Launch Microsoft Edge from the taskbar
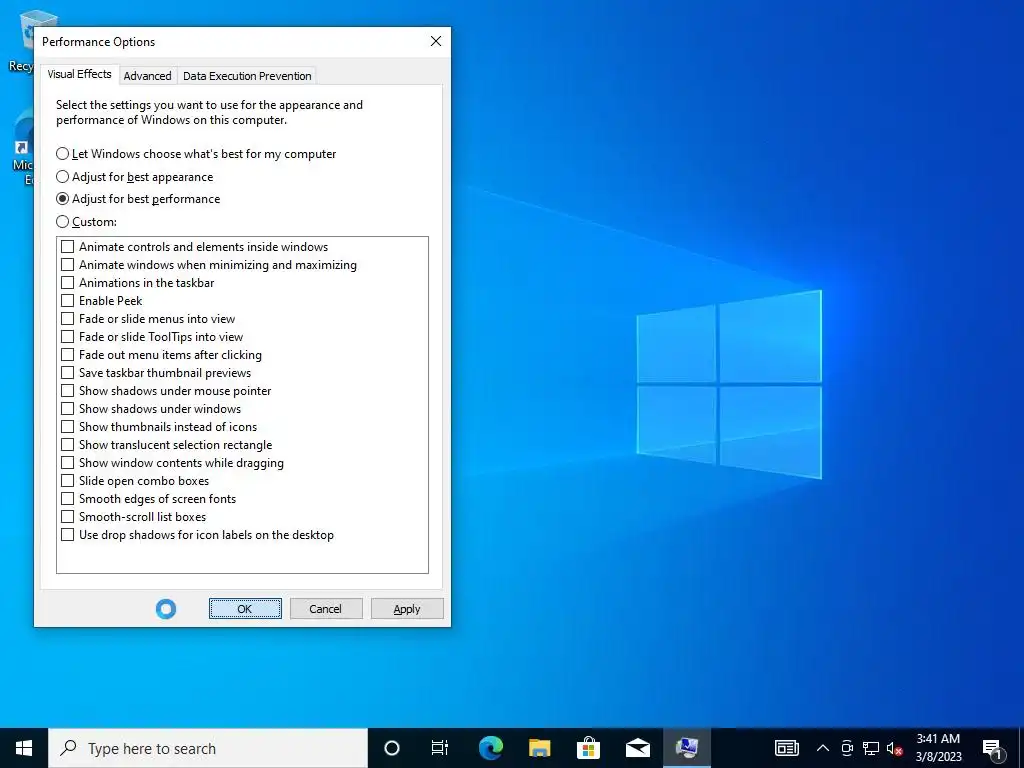 (490, 748)
